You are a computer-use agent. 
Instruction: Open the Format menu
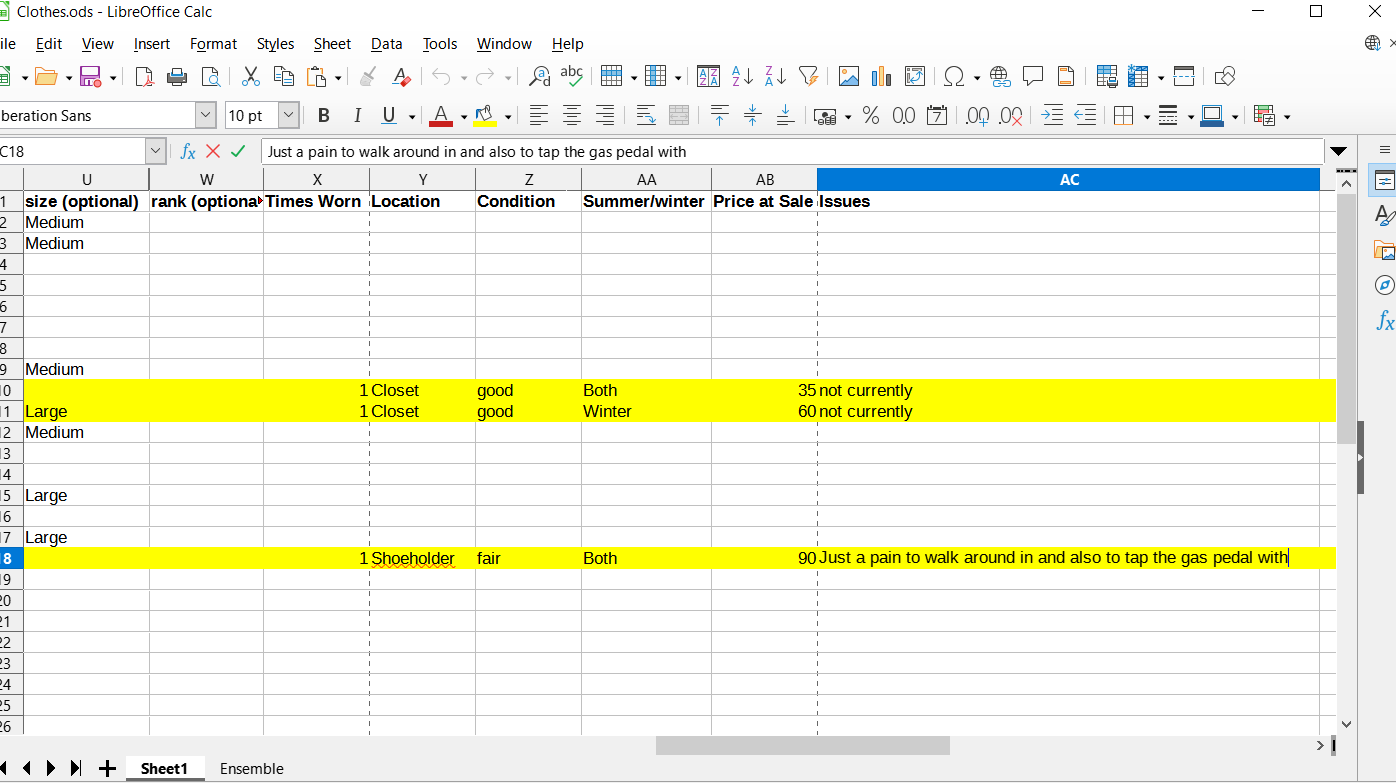213,44
